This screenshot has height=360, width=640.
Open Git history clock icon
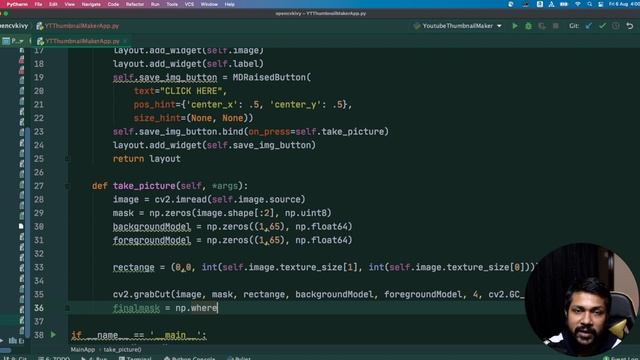(616, 26)
